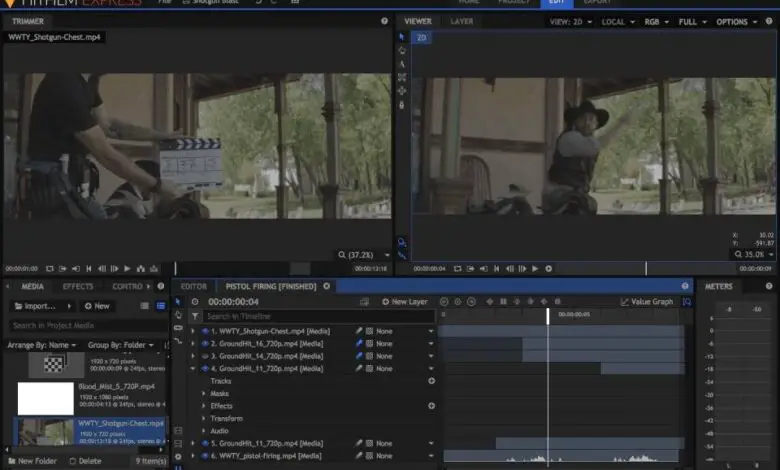Expand the Transform group
The image size is (780, 470).
coord(203,418)
